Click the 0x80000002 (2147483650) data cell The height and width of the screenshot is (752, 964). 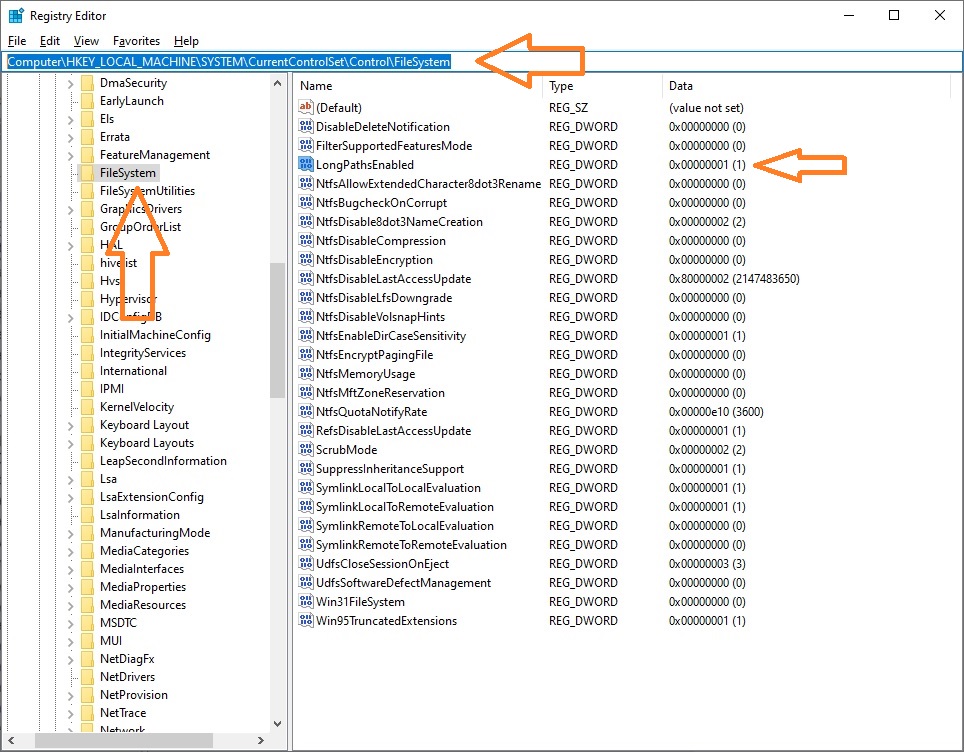734,279
